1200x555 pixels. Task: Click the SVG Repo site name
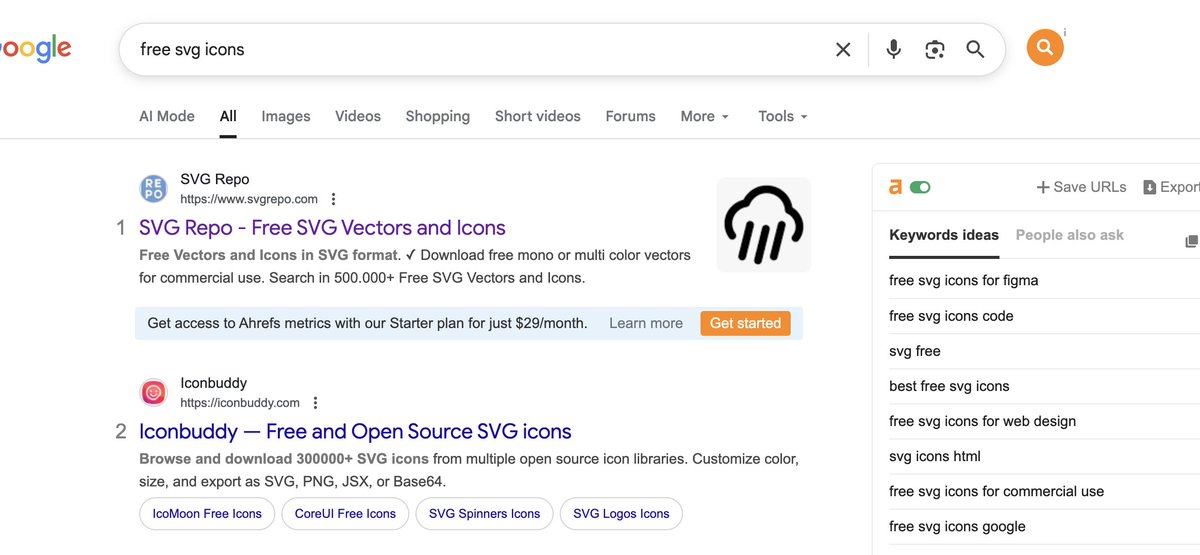[x=215, y=180]
